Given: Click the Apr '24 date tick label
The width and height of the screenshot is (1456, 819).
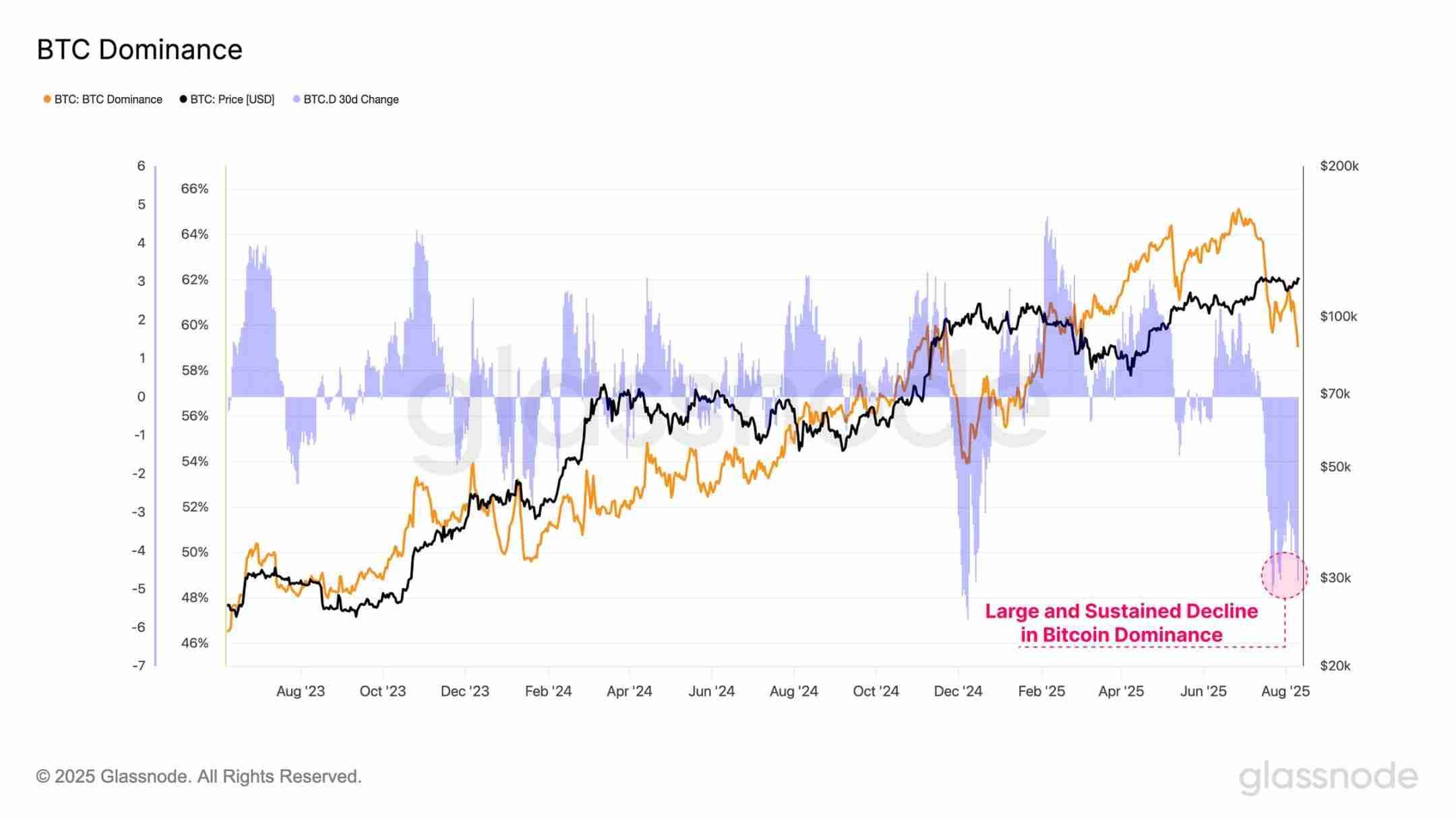Looking at the screenshot, I should (630, 691).
